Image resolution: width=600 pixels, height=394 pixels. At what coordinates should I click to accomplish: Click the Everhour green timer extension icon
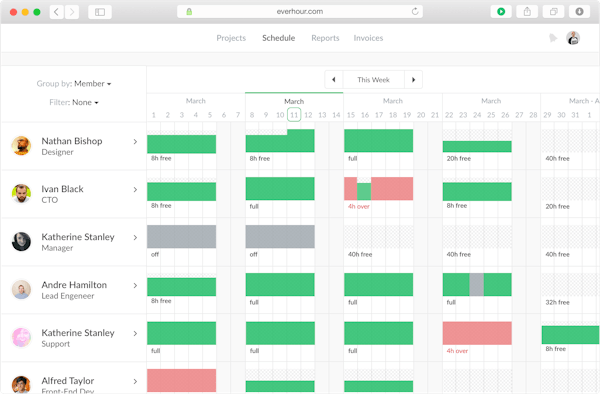tap(501, 12)
